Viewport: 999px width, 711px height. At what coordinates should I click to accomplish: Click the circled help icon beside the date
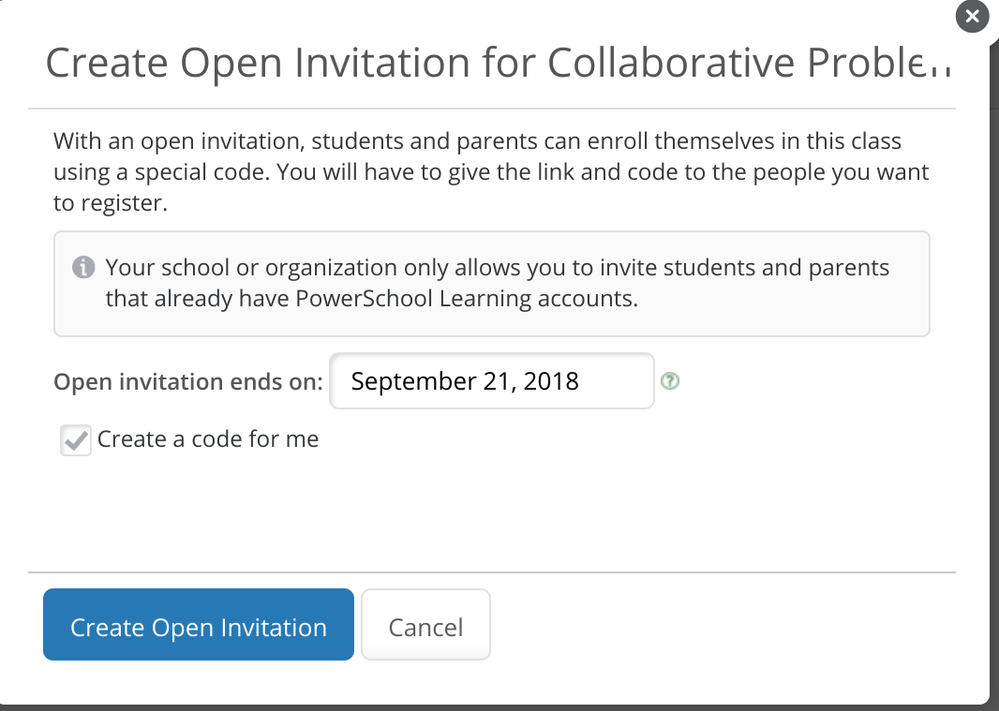pos(670,381)
